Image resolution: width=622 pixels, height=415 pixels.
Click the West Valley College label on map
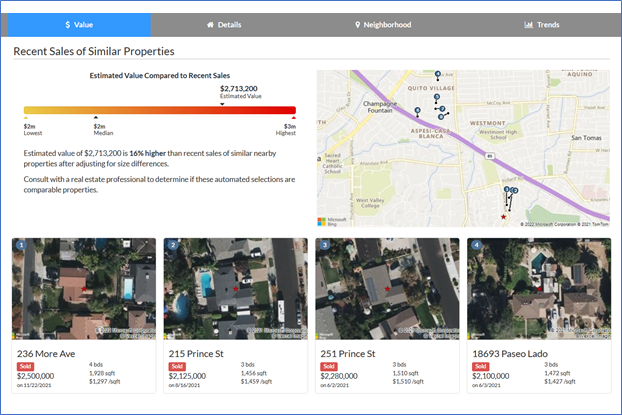[x=370, y=203]
